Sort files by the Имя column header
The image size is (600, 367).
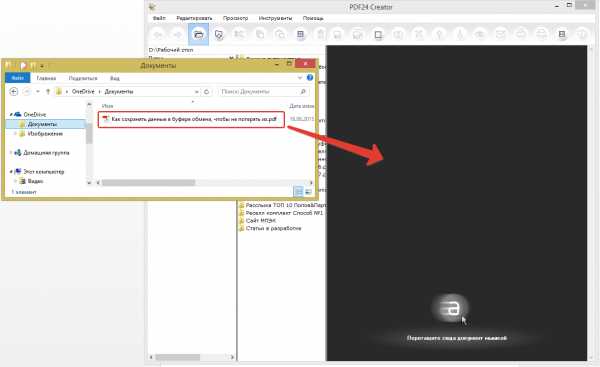[108, 106]
